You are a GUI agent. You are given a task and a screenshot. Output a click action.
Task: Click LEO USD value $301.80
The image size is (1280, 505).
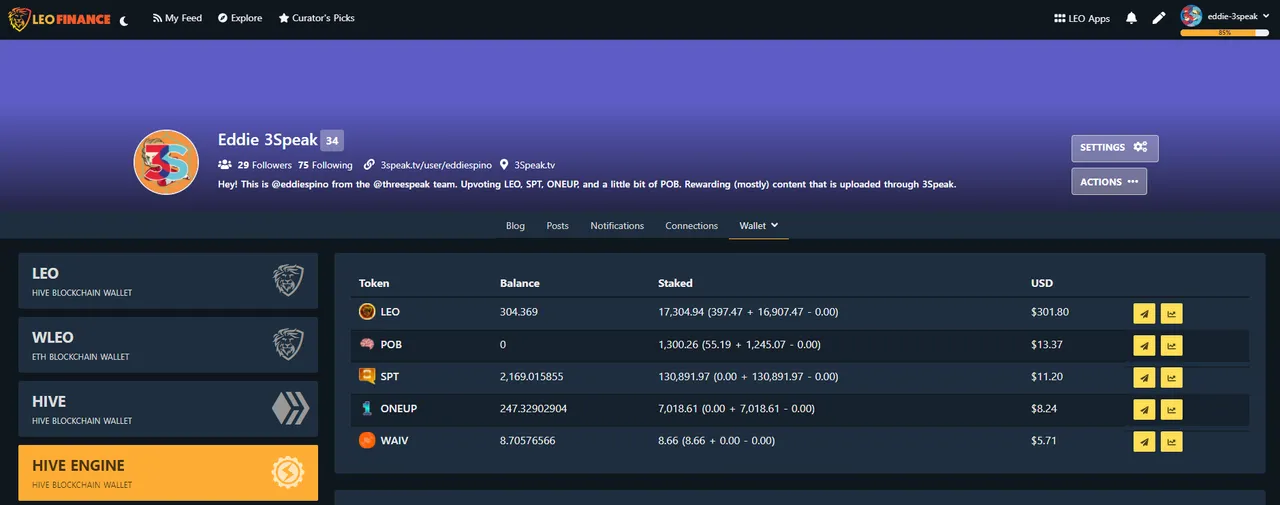point(1050,312)
